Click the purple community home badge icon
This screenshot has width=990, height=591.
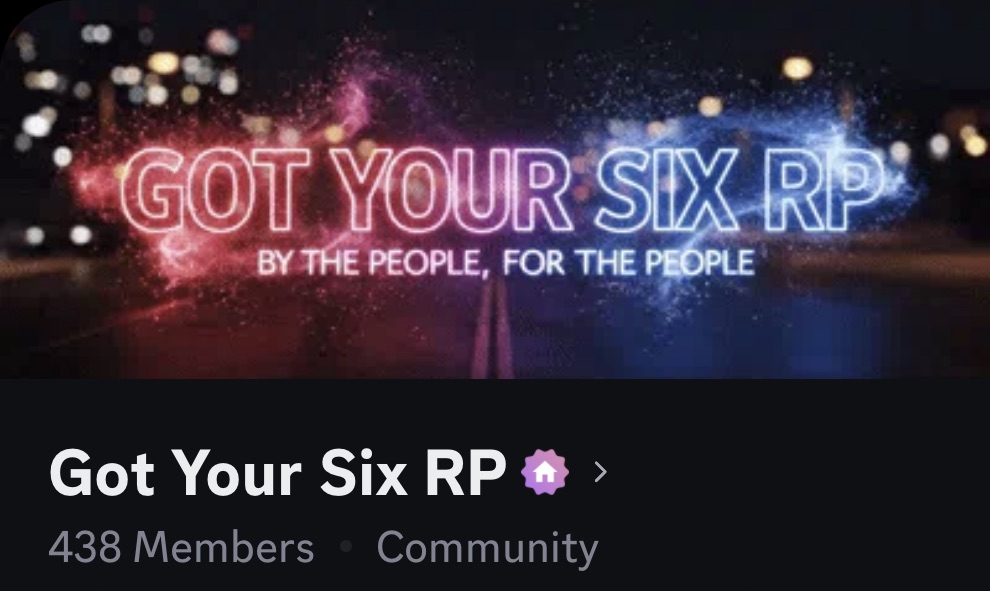pos(545,472)
